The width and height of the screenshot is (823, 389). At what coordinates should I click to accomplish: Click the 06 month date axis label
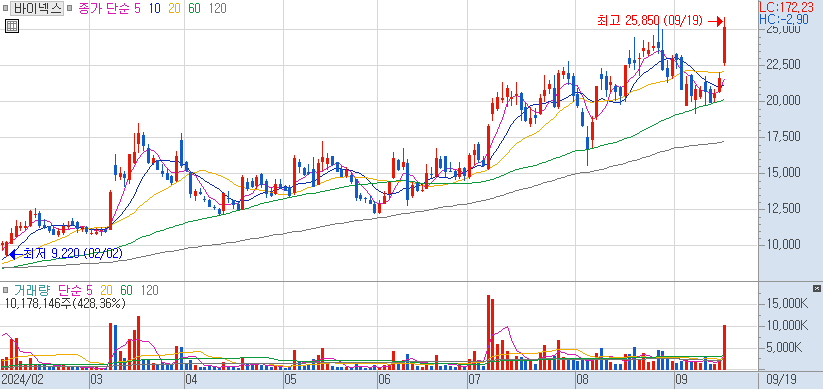pyautogui.click(x=385, y=379)
